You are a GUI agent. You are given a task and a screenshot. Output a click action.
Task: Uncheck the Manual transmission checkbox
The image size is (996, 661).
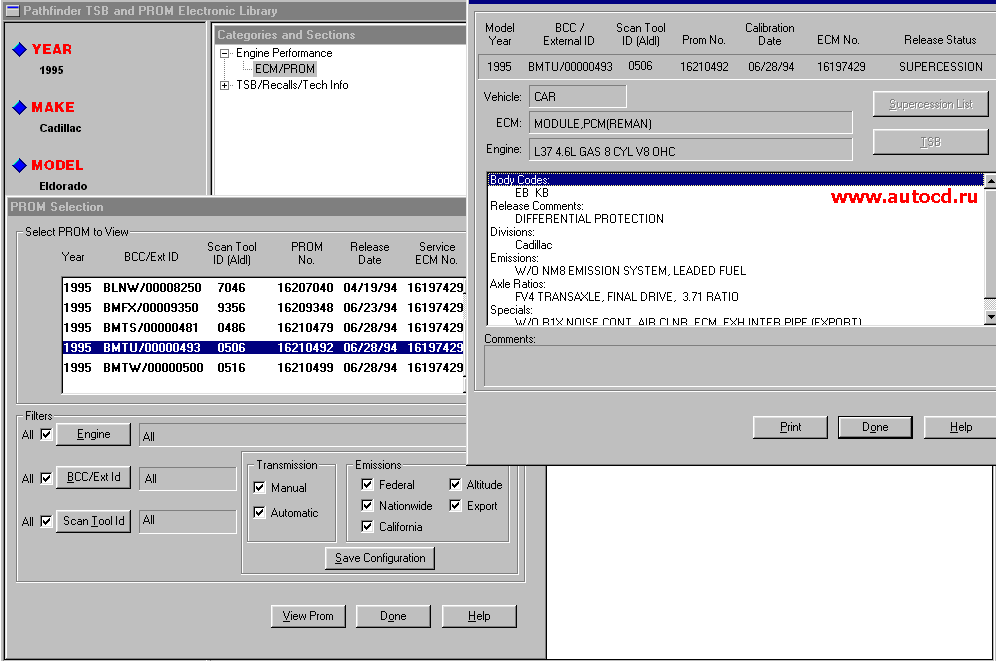point(259,487)
